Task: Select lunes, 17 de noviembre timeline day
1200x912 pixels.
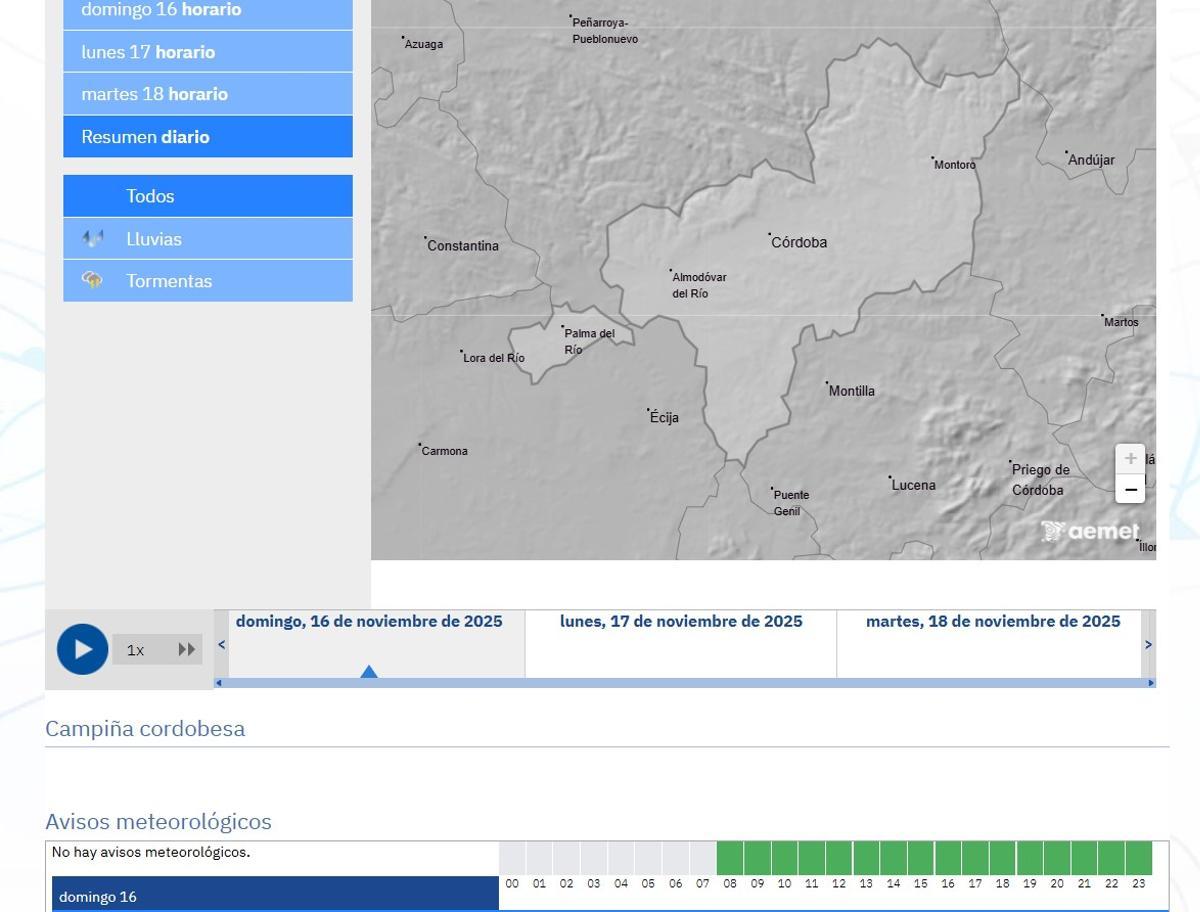Action: [680, 622]
